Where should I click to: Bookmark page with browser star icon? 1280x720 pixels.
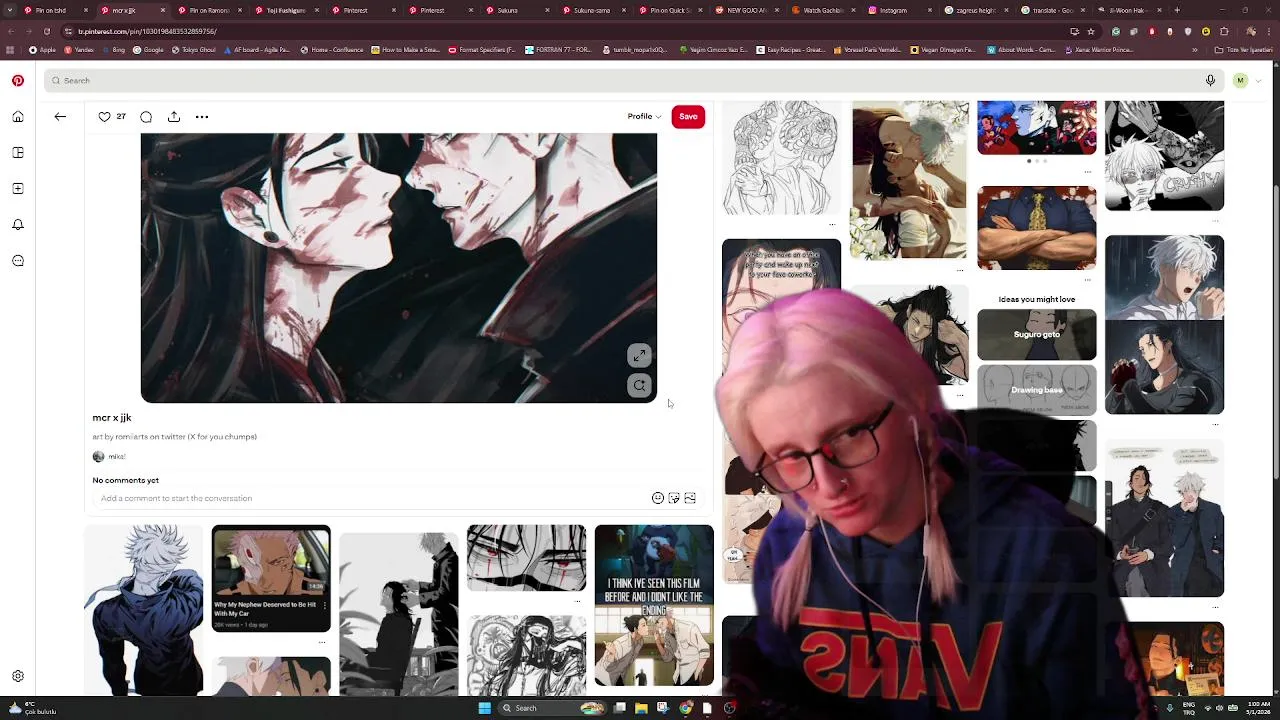click(1090, 31)
